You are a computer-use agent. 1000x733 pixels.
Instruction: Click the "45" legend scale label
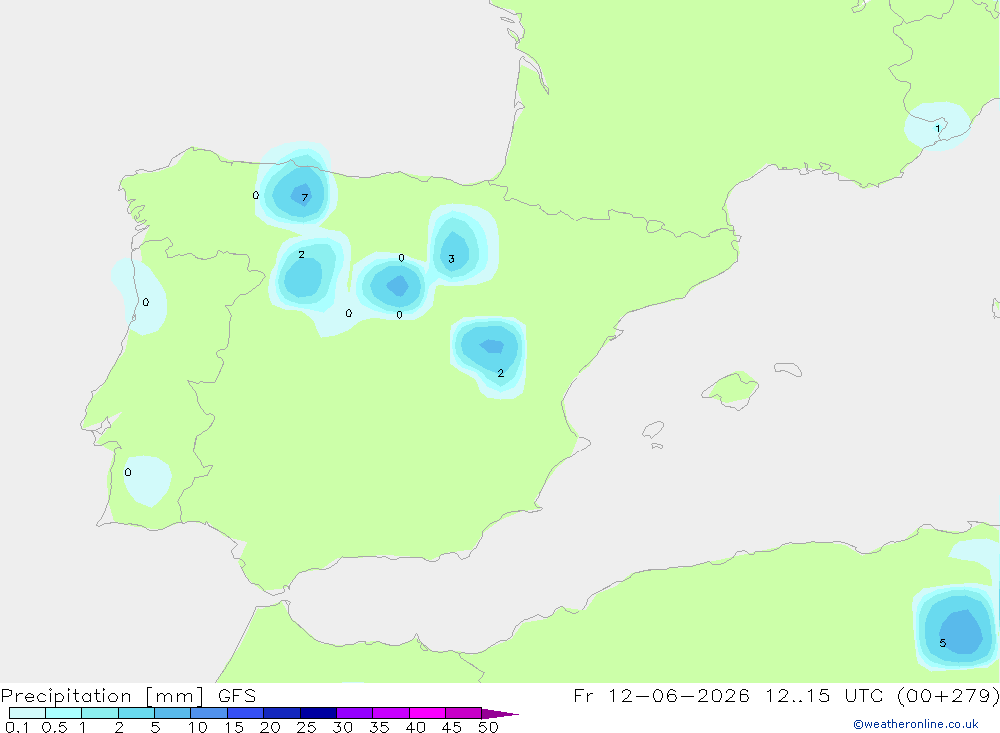pyautogui.click(x=452, y=727)
